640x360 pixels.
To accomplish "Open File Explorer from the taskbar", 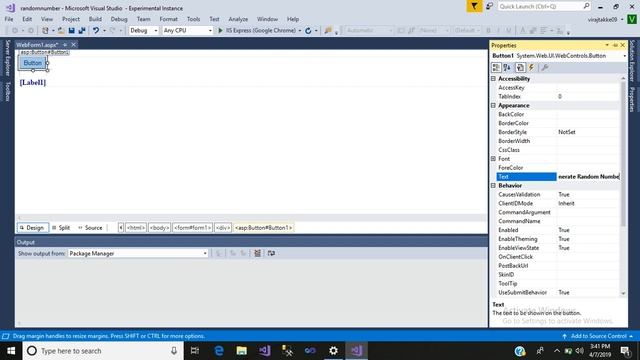I will [x=242, y=351].
